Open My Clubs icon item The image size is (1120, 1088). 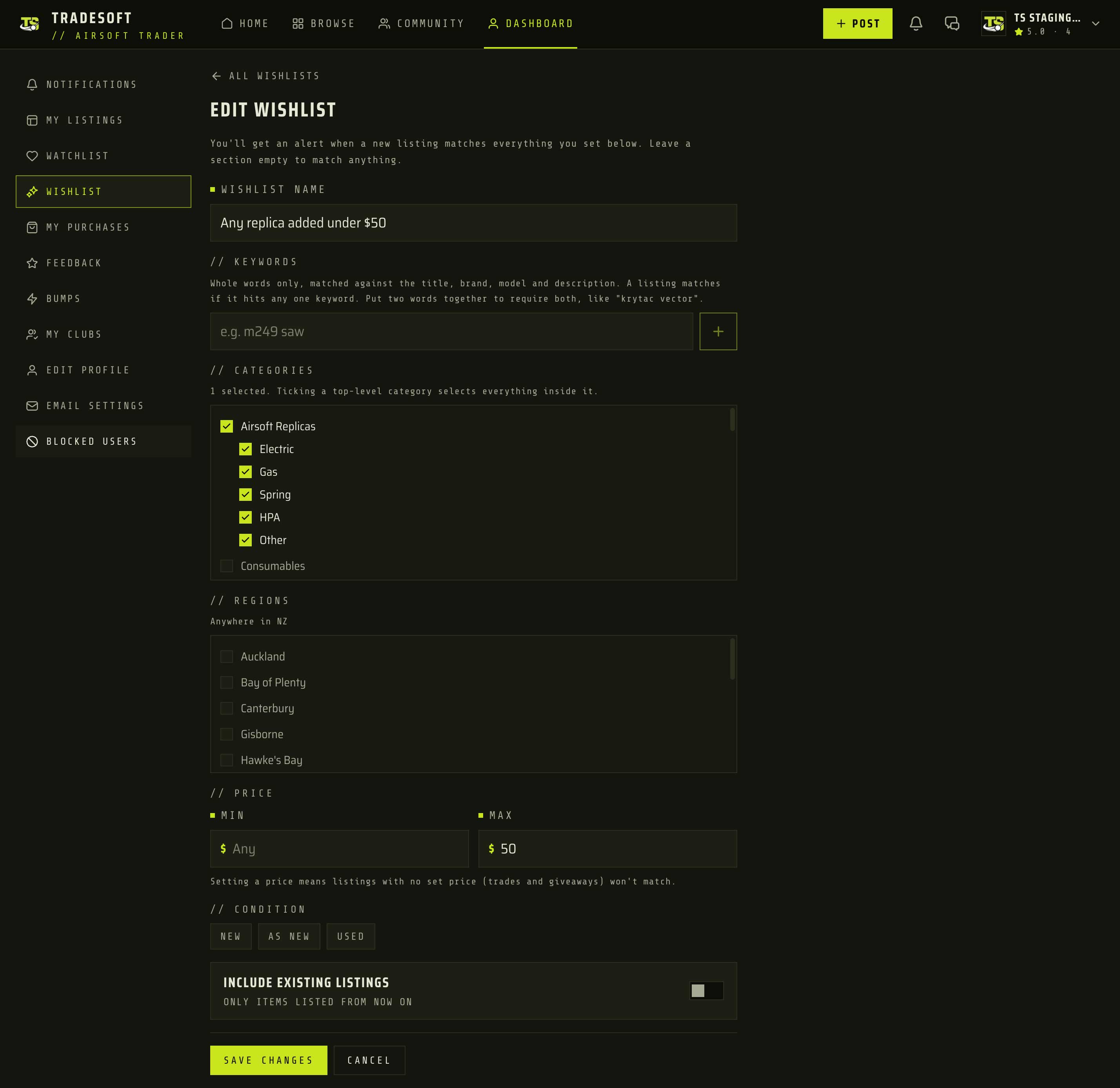click(104, 334)
